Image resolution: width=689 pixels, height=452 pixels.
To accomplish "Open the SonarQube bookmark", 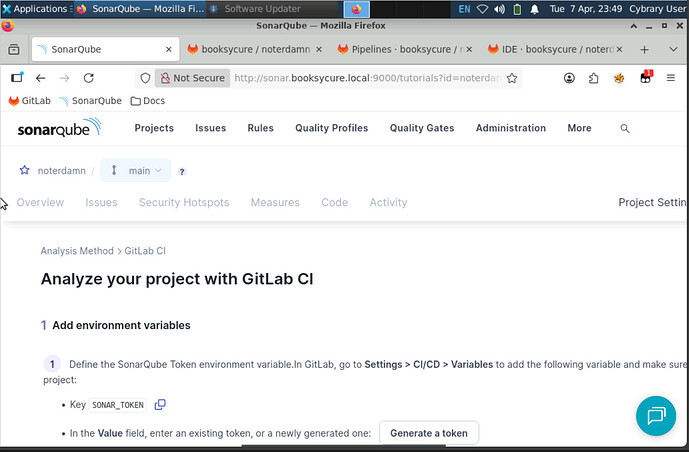I will coord(90,101).
